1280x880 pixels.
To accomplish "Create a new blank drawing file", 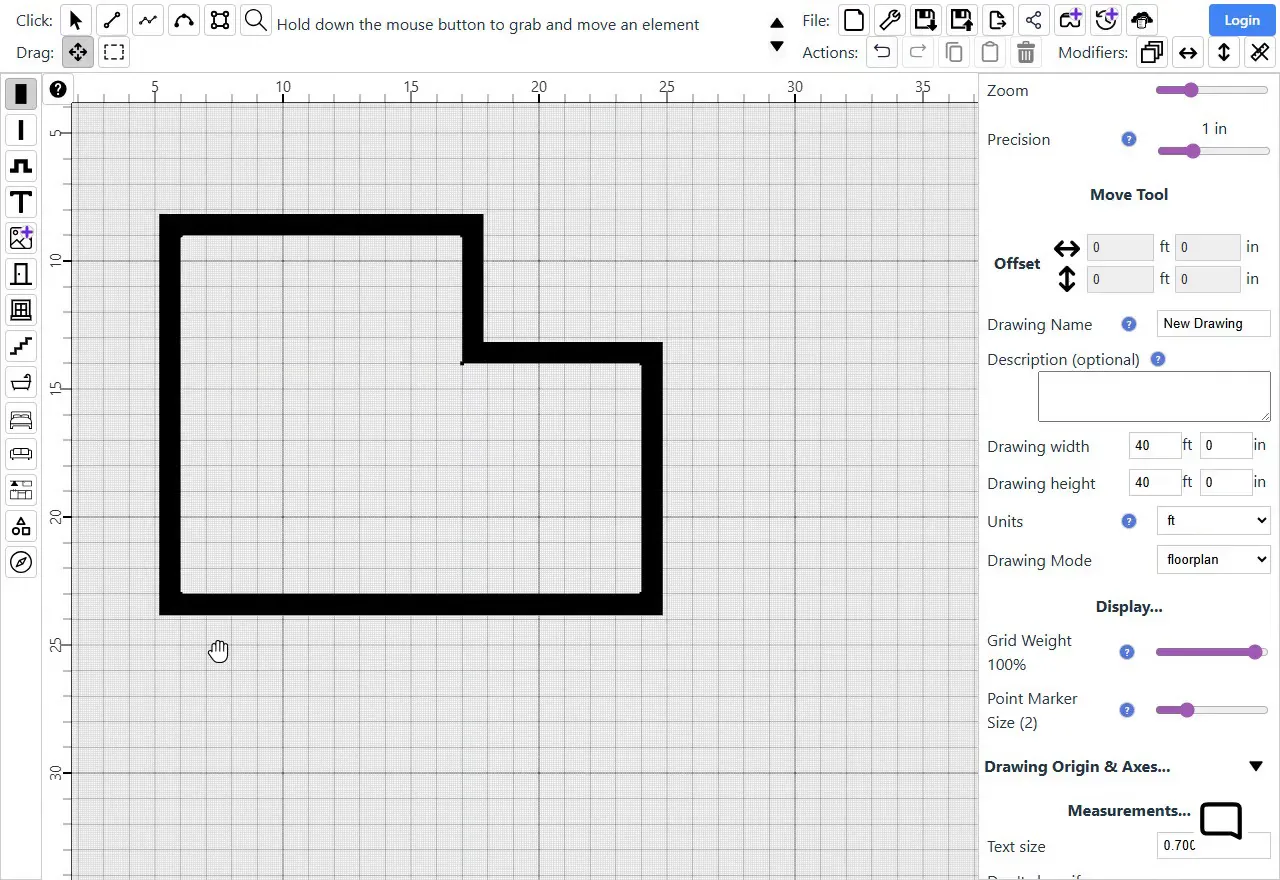I will (x=853, y=20).
